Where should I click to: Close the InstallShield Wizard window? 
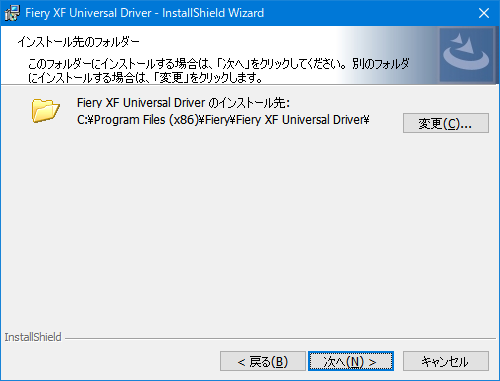pyautogui.click(x=484, y=13)
